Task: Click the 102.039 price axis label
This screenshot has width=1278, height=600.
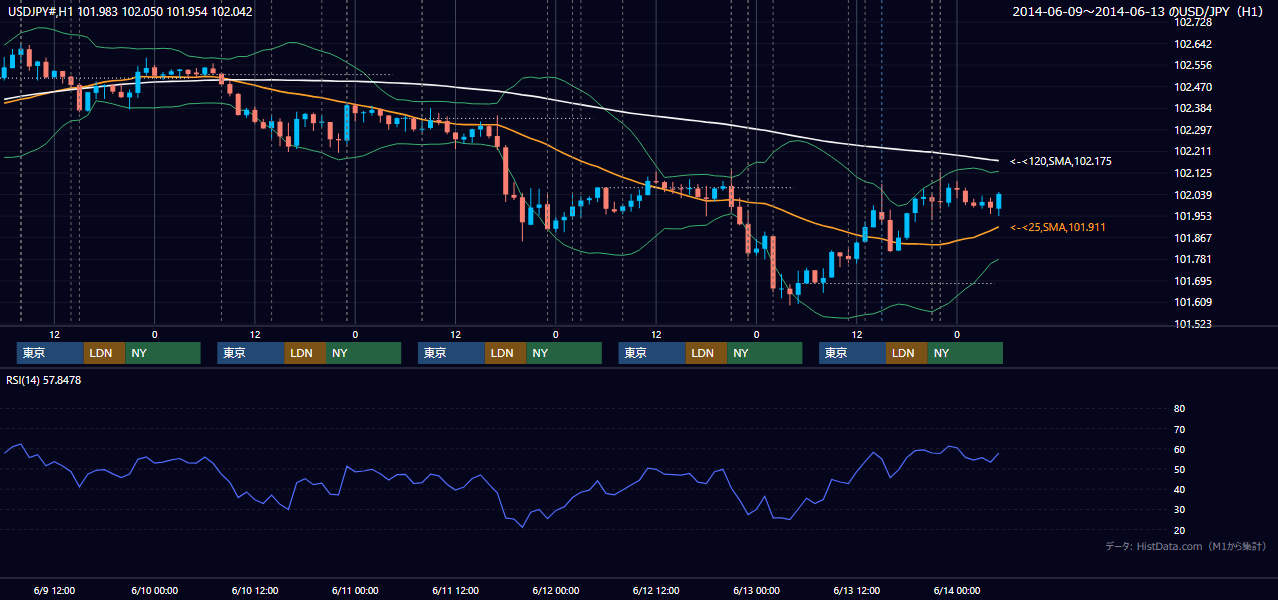Action: [1193, 195]
